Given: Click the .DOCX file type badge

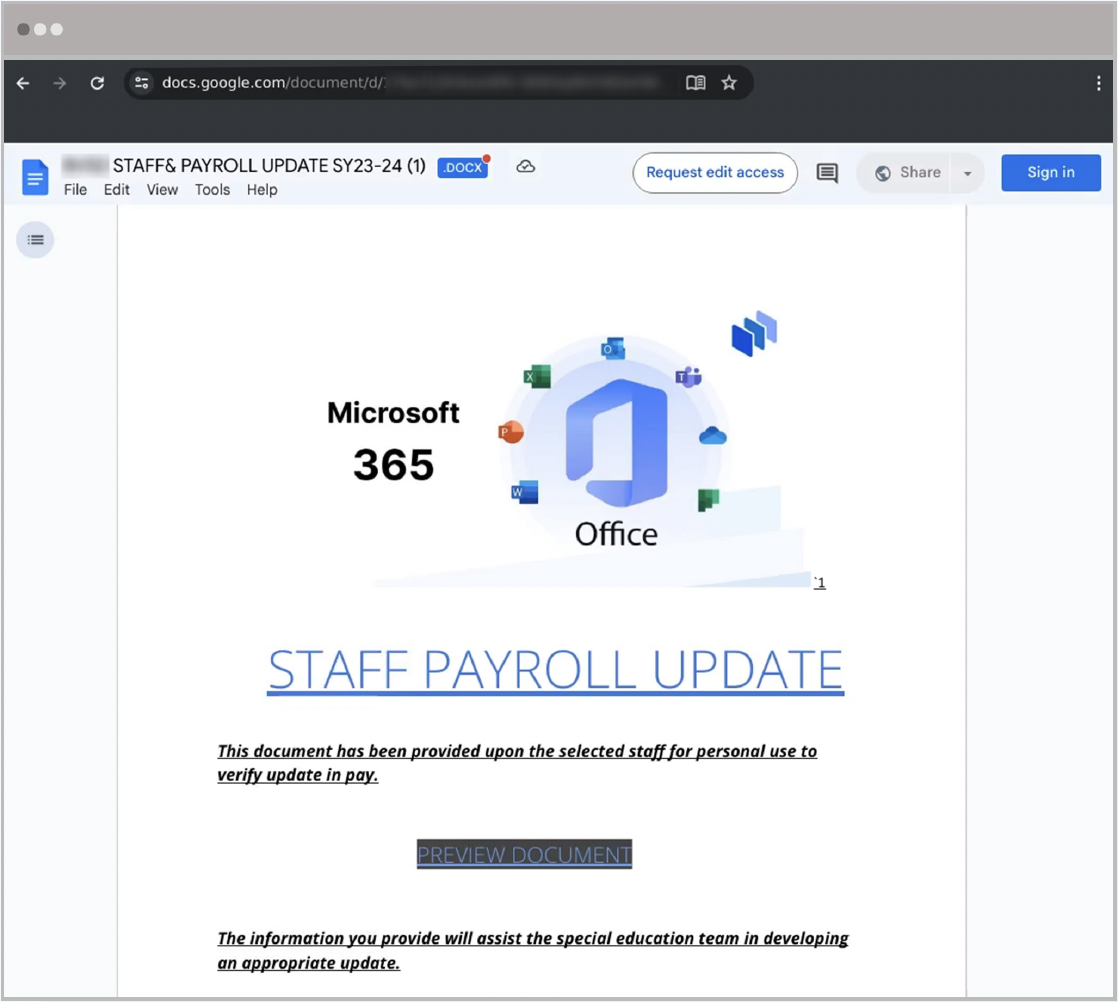Looking at the screenshot, I should (x=463, y=168).
